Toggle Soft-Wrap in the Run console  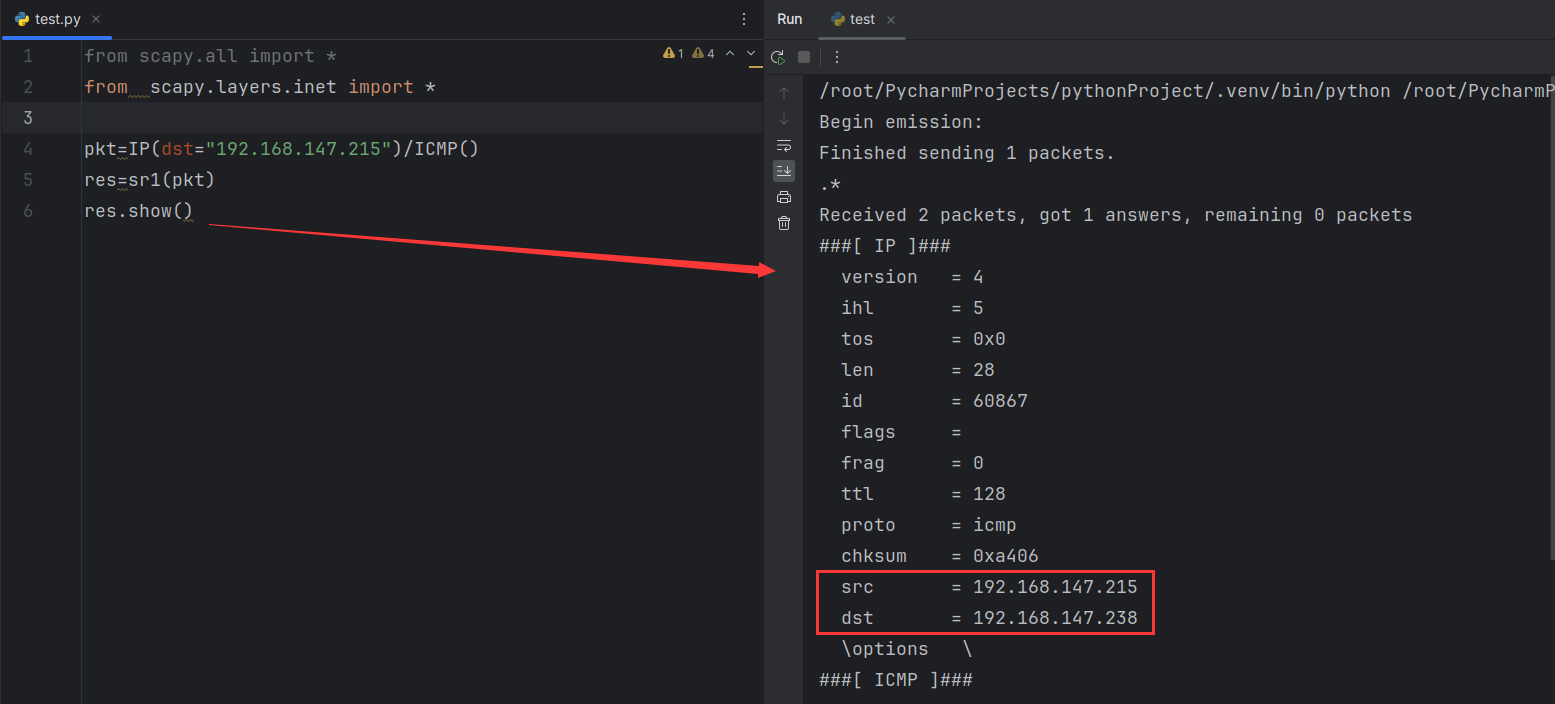click(784, 145)
